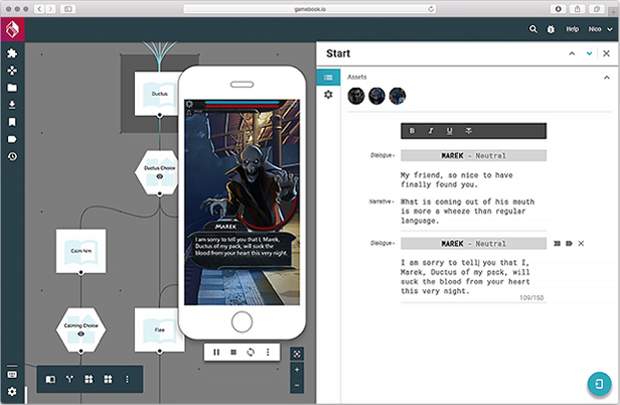Open the bookmark icon in left sidebar

(12, 122)
